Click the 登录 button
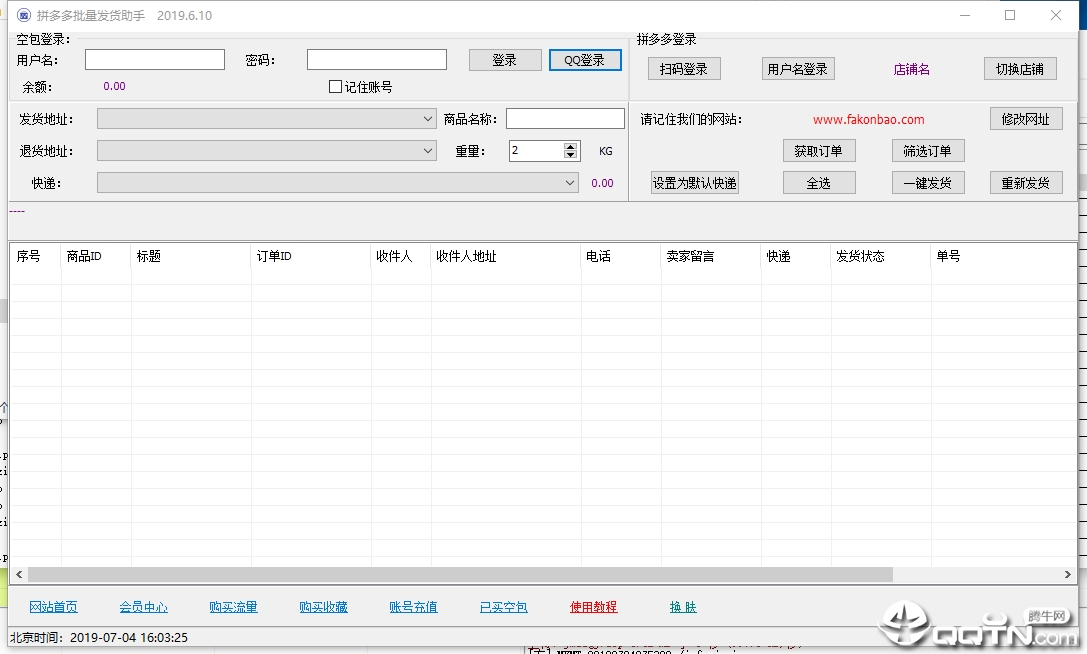The image size is (1087, 654). [505, 60]
